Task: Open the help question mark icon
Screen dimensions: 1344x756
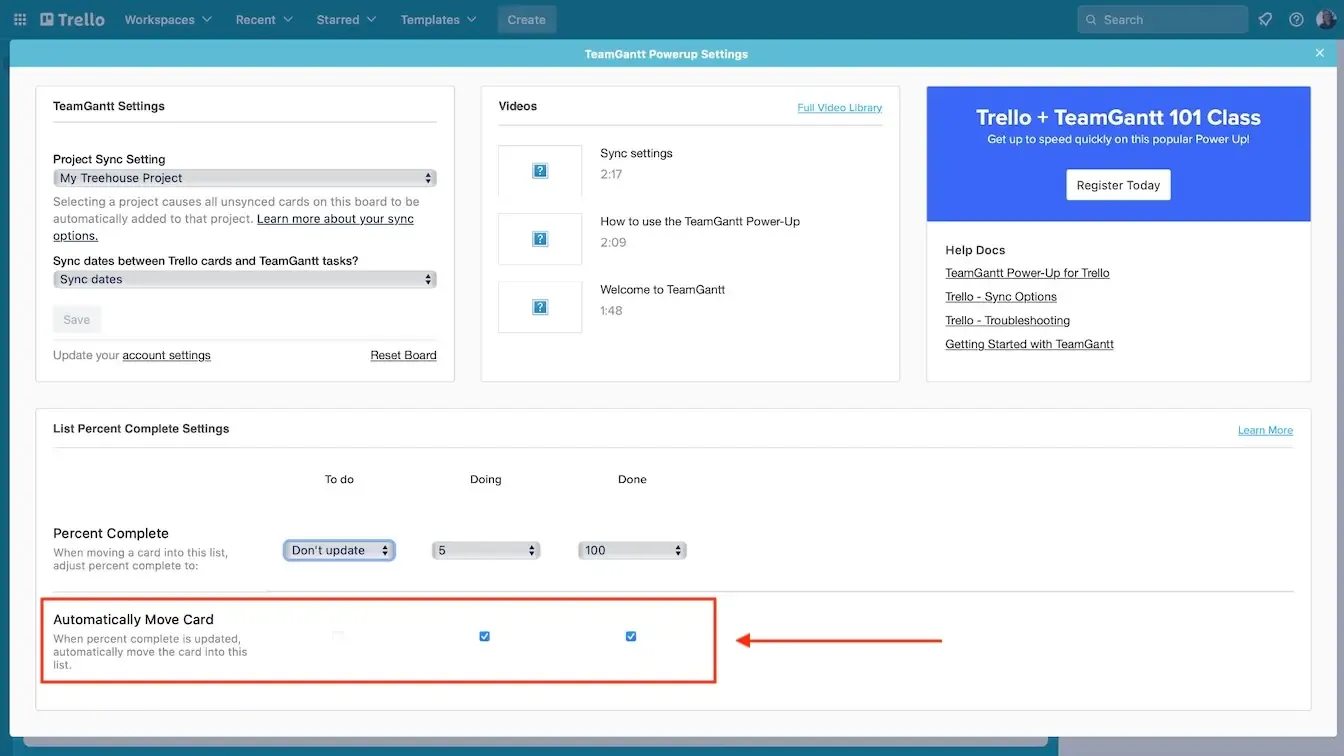Action: (x=1296, y=20)
